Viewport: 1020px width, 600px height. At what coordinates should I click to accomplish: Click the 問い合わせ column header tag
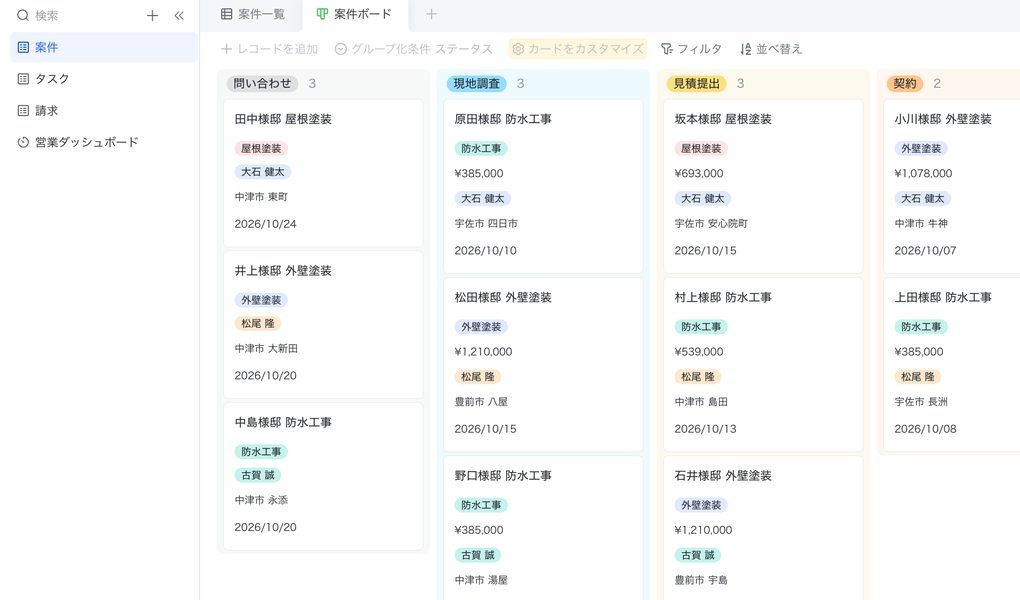point(262,83)
